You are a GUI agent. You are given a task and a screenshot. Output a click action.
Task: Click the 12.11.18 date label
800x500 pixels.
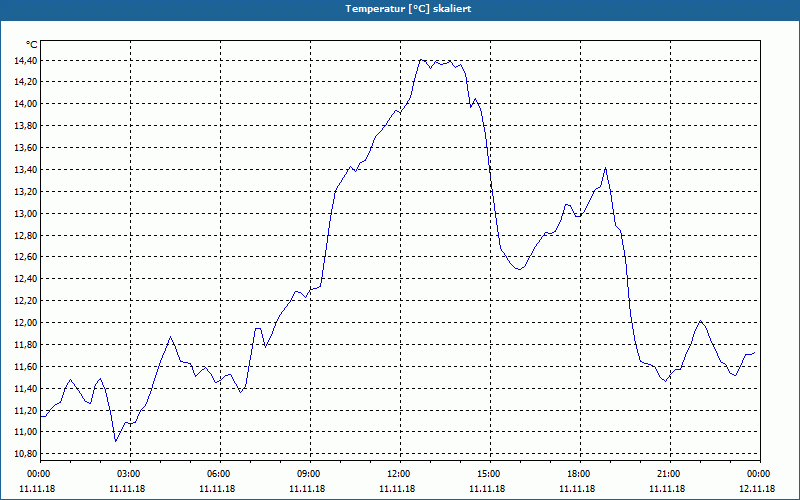click(757, 489)
